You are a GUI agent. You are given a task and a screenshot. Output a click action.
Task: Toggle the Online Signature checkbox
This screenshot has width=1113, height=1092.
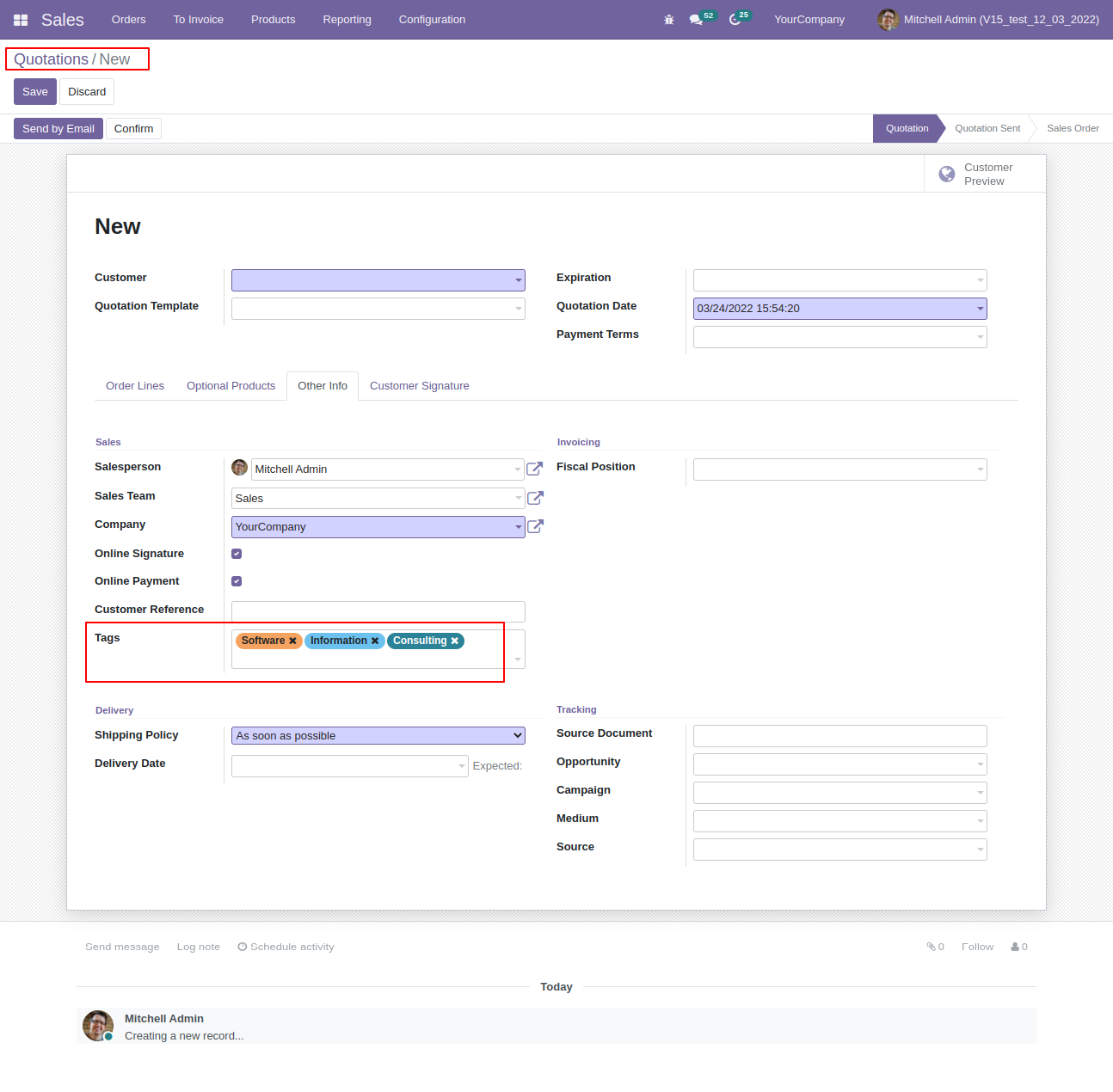[x=237, y=554]
